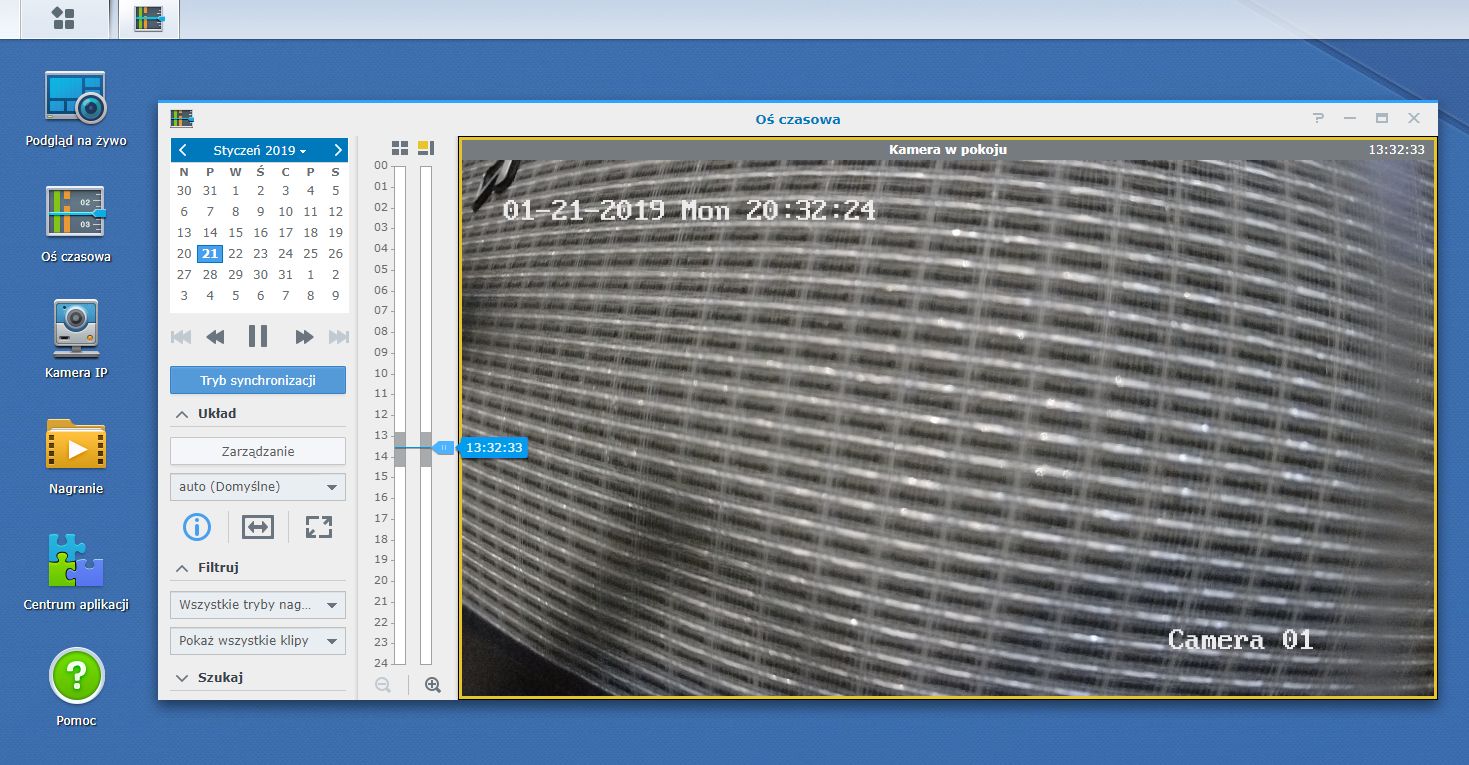Viewport: 1469px width, 765px height.
Task: Click the recording segment on the left timeline bar
Action: pos(400,449)
